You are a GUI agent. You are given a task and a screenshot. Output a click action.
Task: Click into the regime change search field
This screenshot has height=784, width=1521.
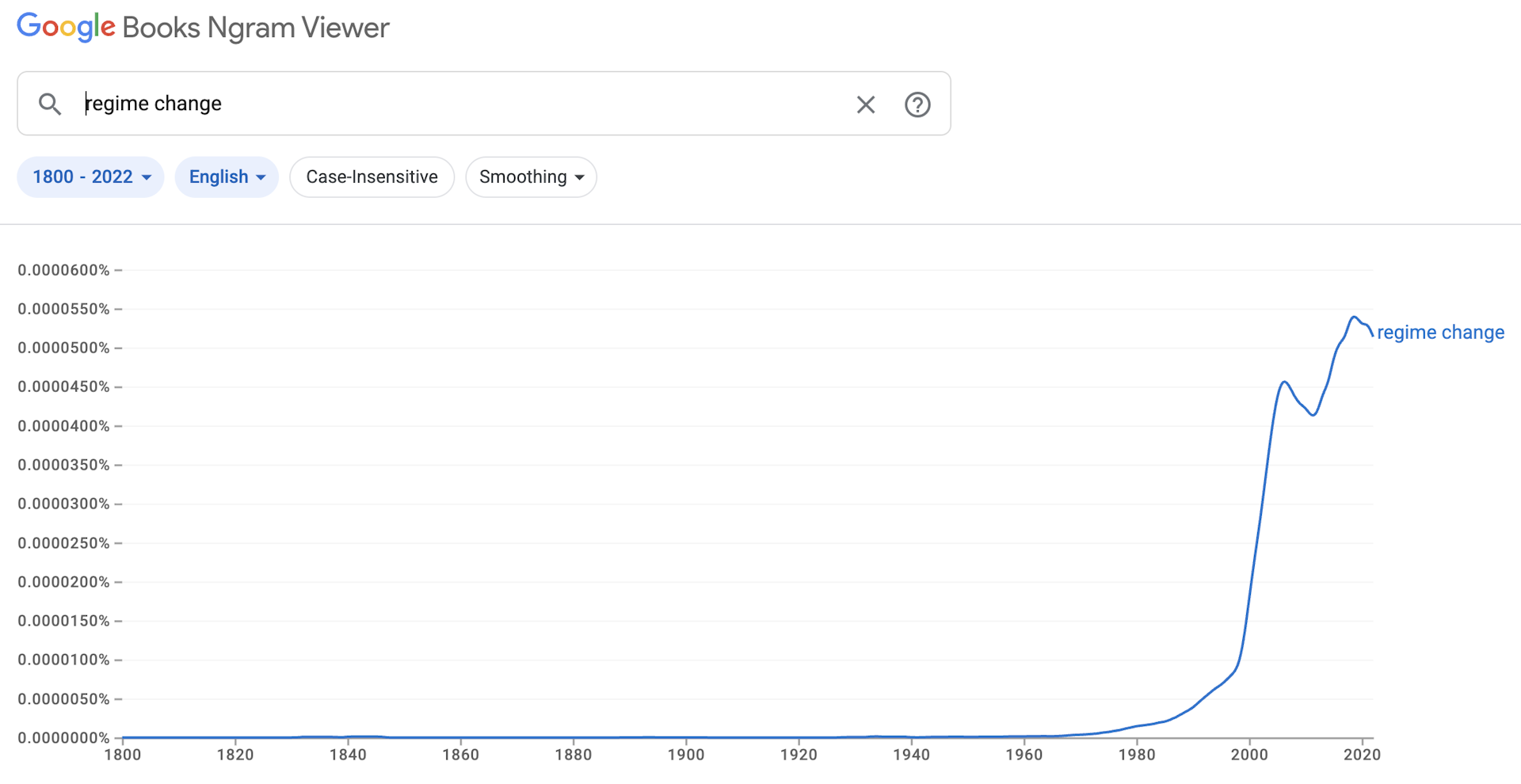(459, 104)
